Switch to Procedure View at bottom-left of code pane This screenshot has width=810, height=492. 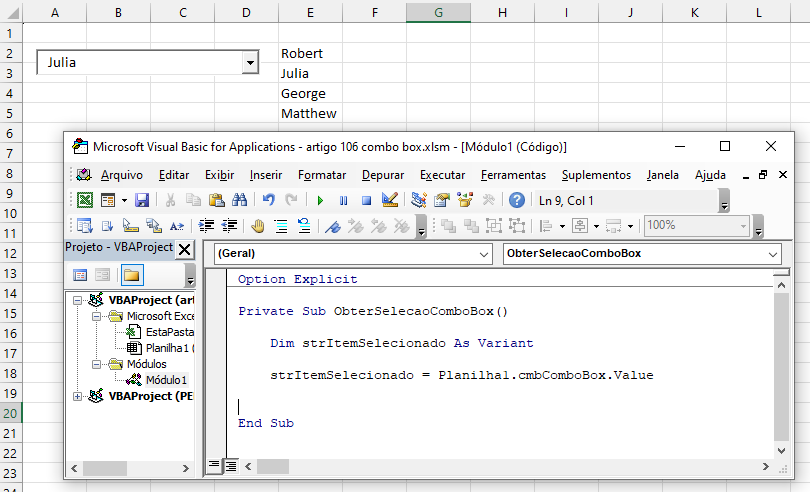[x=213, y=466]
